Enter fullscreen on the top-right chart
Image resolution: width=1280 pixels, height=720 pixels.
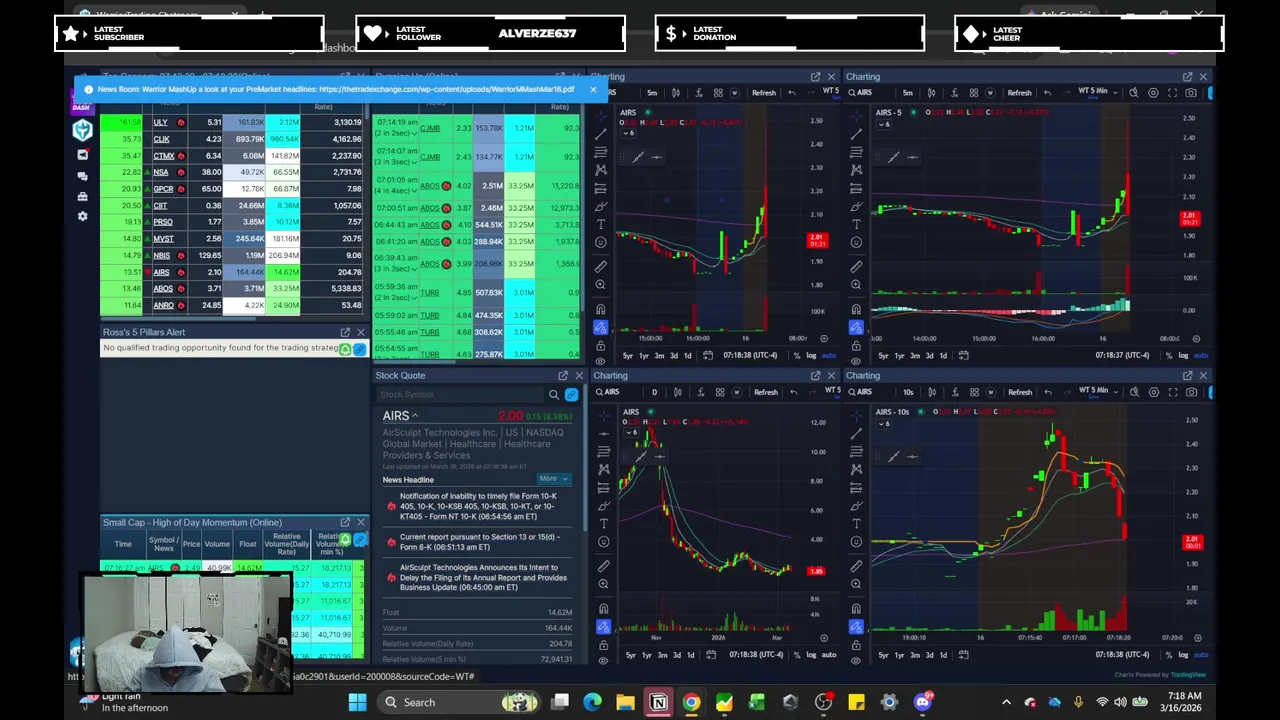[1172, 93]
